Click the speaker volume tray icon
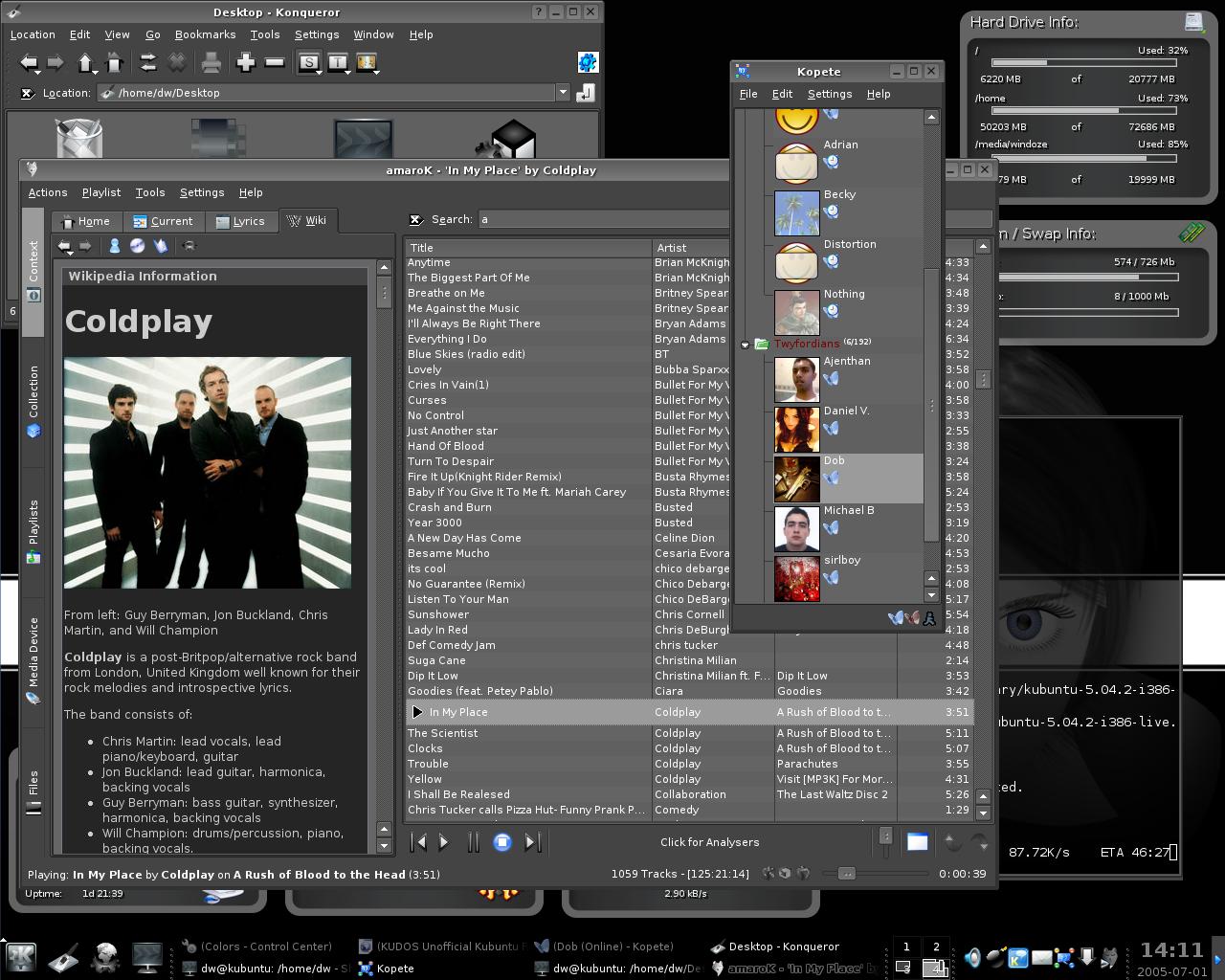Screen dimensions: 1225x980 pos(973,957)
